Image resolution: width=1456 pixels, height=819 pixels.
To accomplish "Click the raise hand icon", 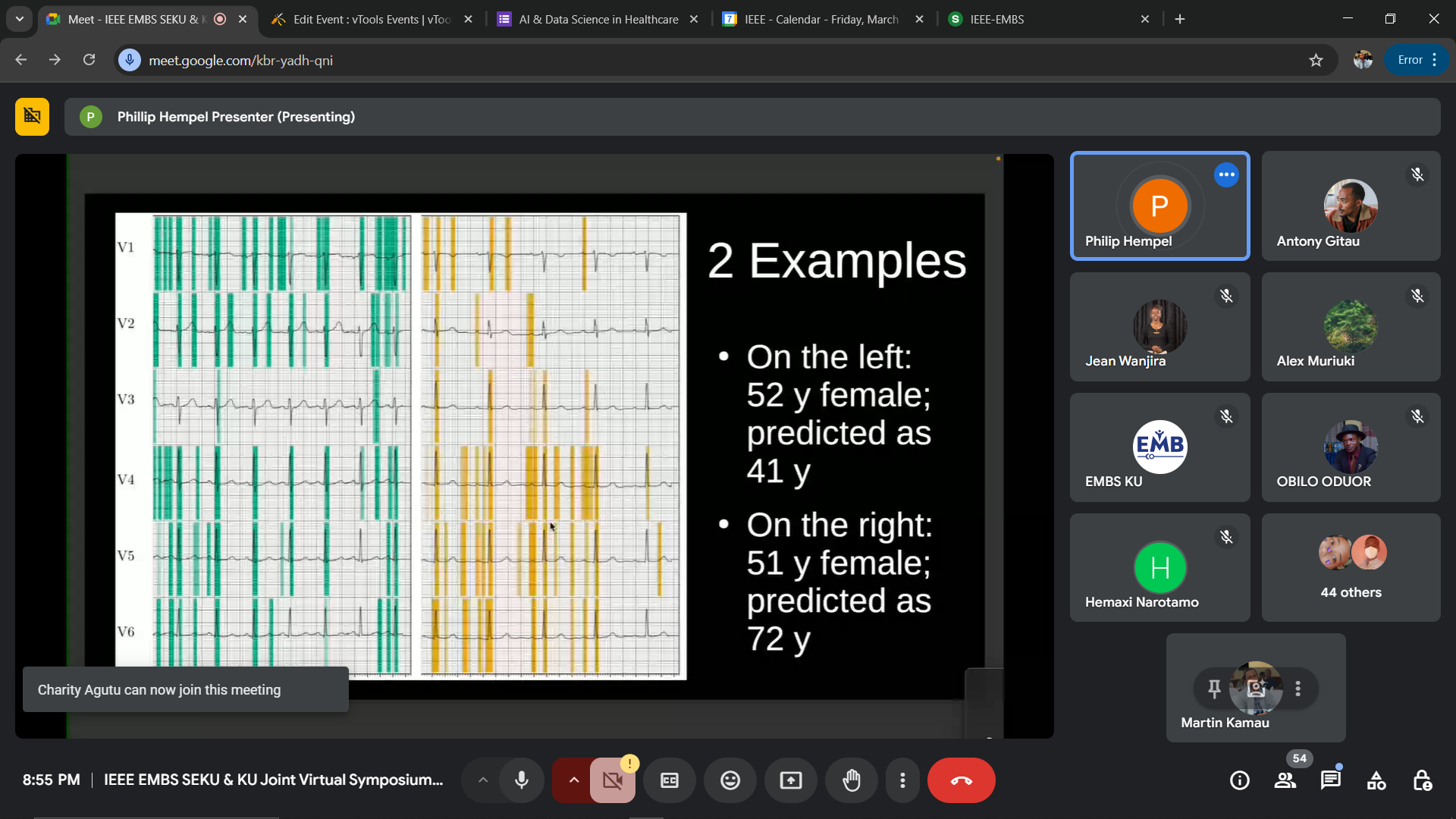I will coord(852,780).
